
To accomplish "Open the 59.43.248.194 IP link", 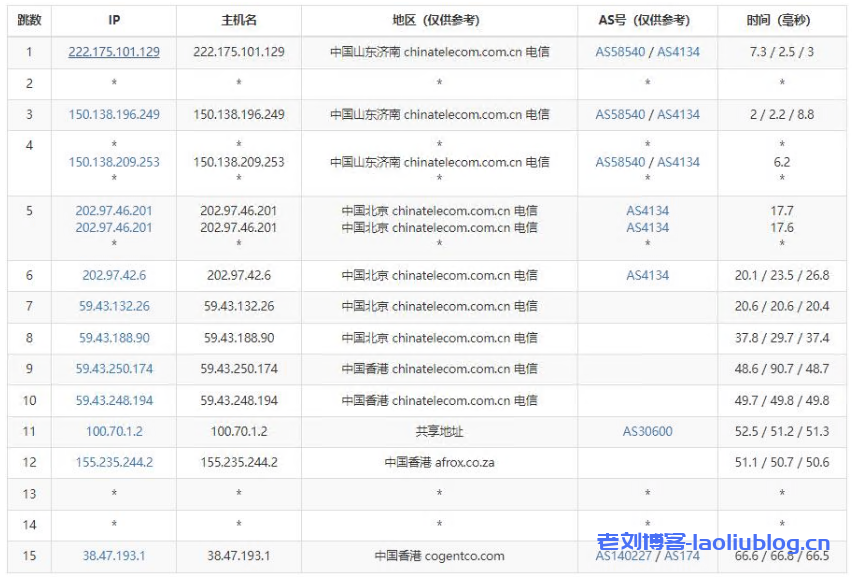I will pos(114,401).
